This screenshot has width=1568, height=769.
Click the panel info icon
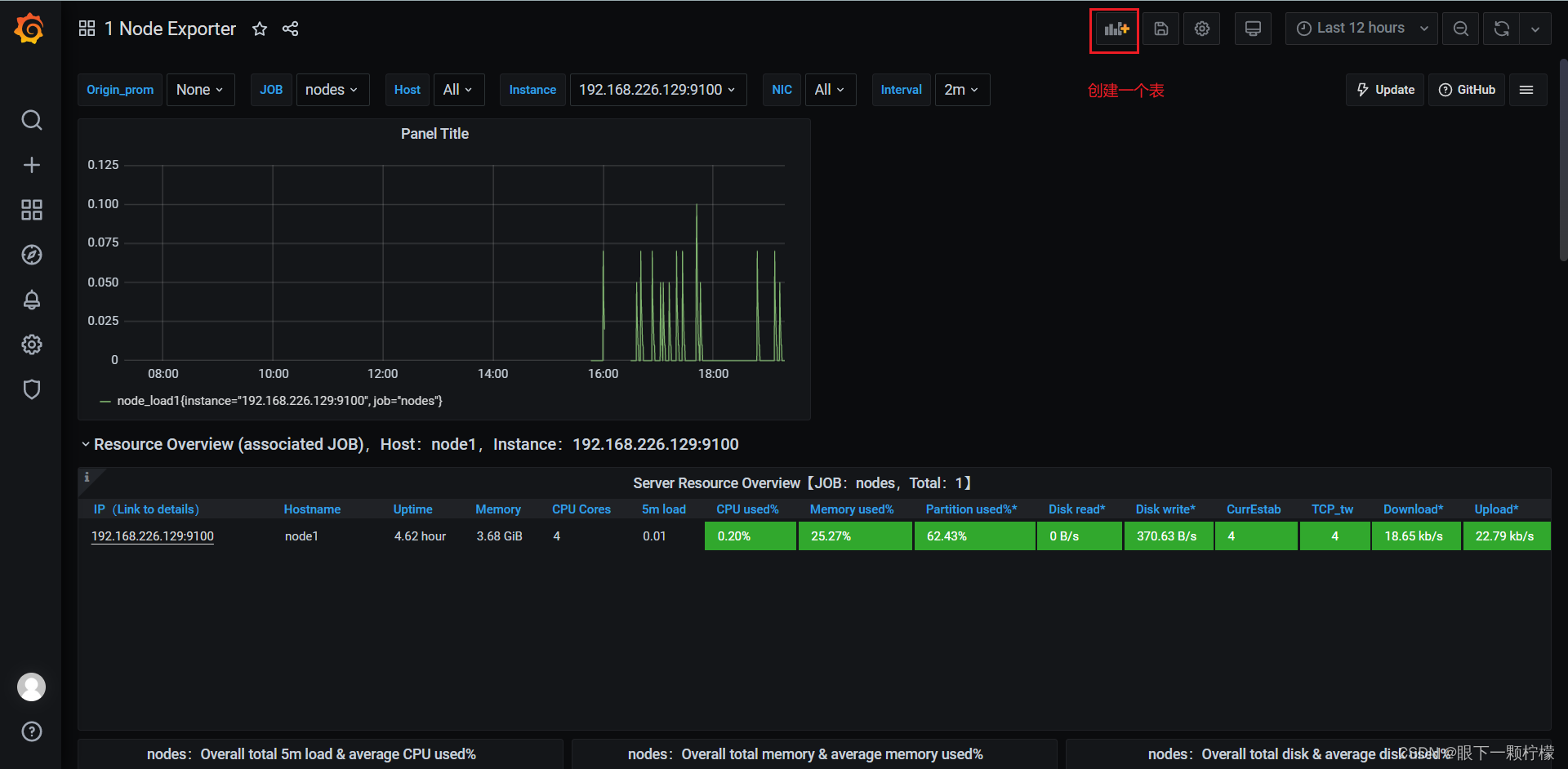click(x=87, y=477)
